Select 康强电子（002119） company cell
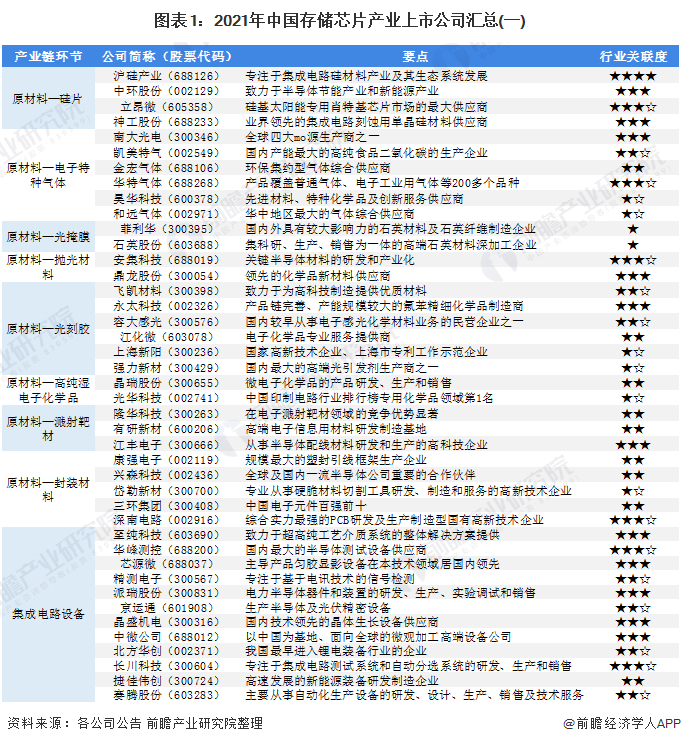The image size is (681, 744). 167,460
